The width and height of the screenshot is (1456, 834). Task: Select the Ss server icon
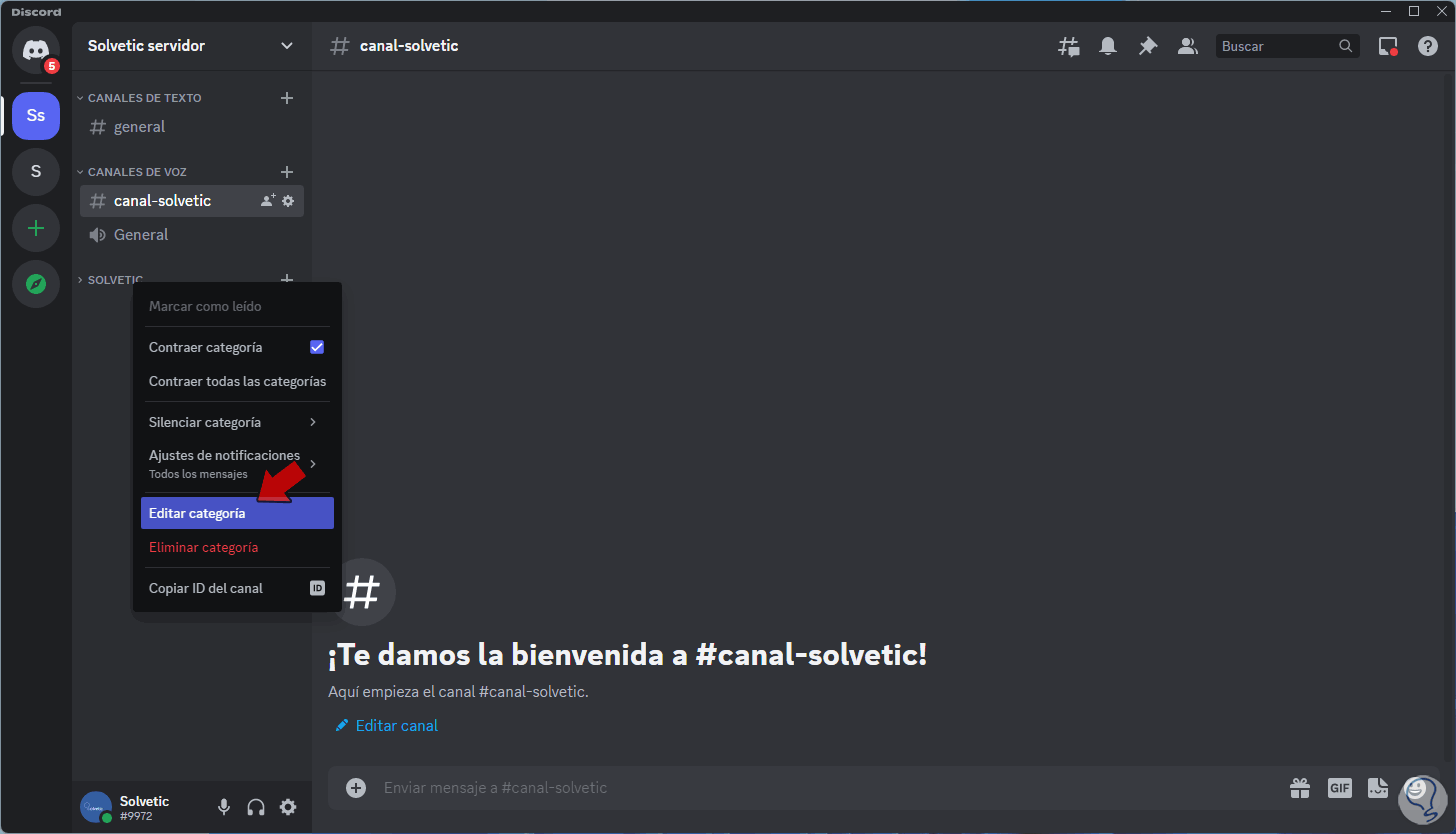point(36,116)
